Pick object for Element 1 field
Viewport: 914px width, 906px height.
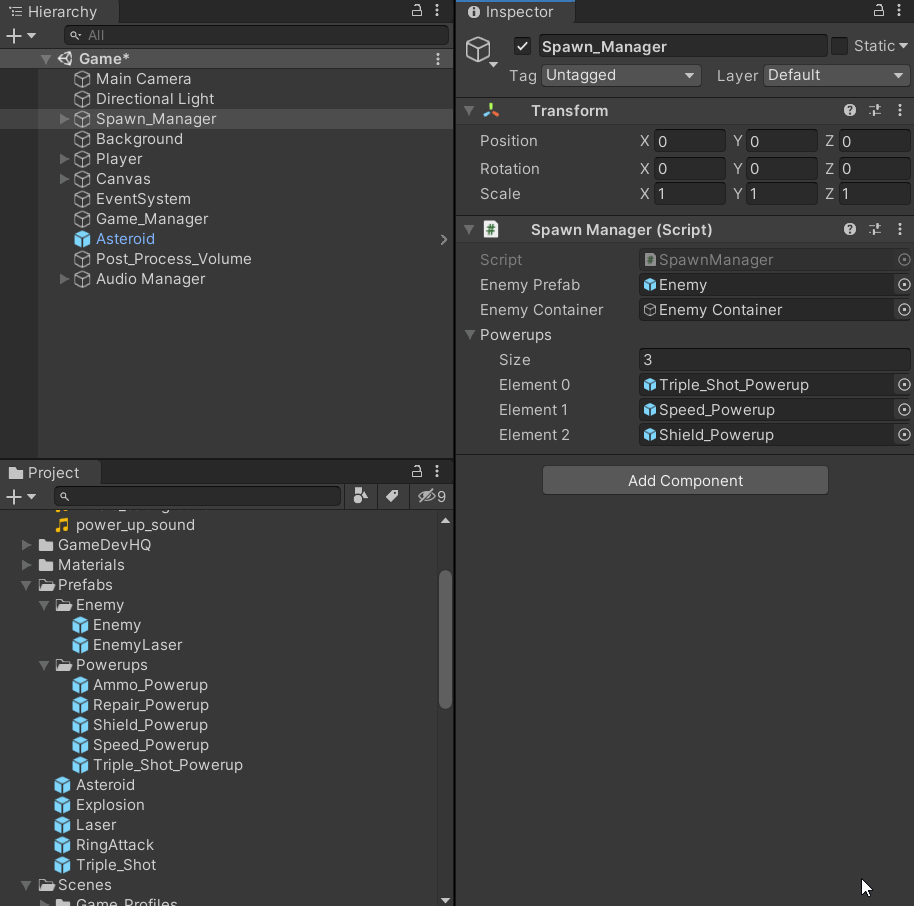click(904, 410)
